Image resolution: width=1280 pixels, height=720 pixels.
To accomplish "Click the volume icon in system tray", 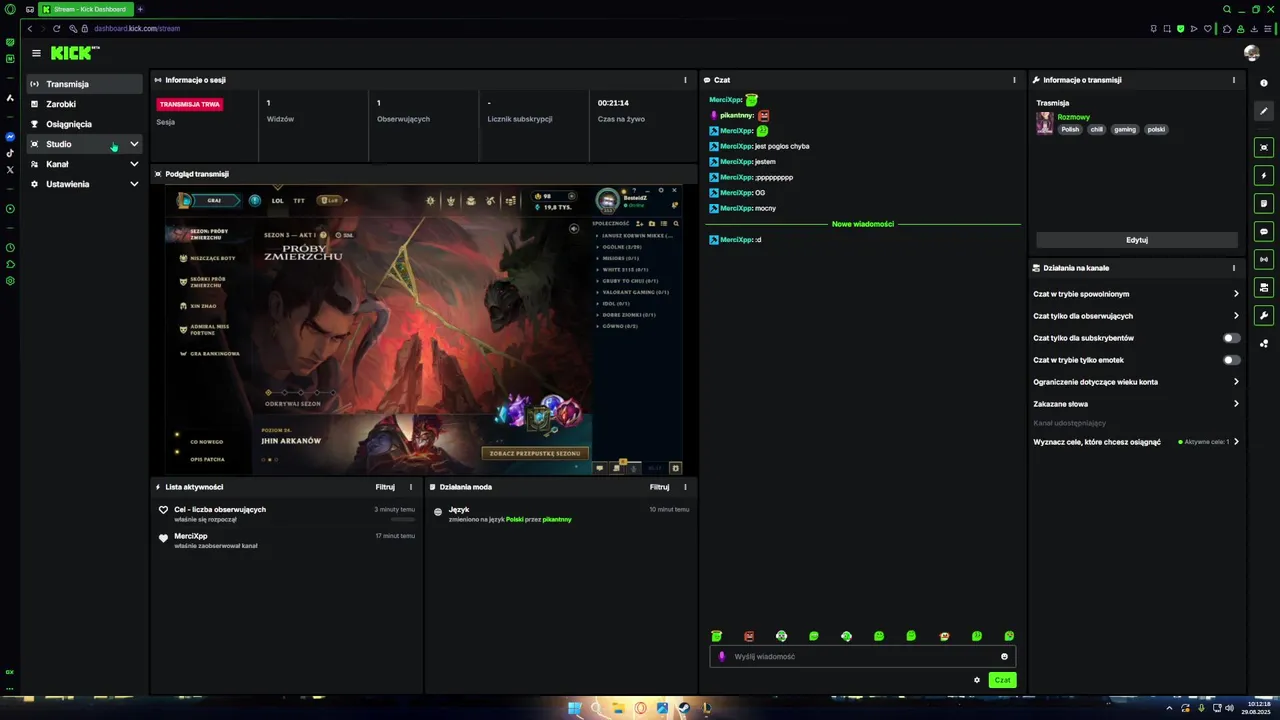I will [x=1229, y=708].
